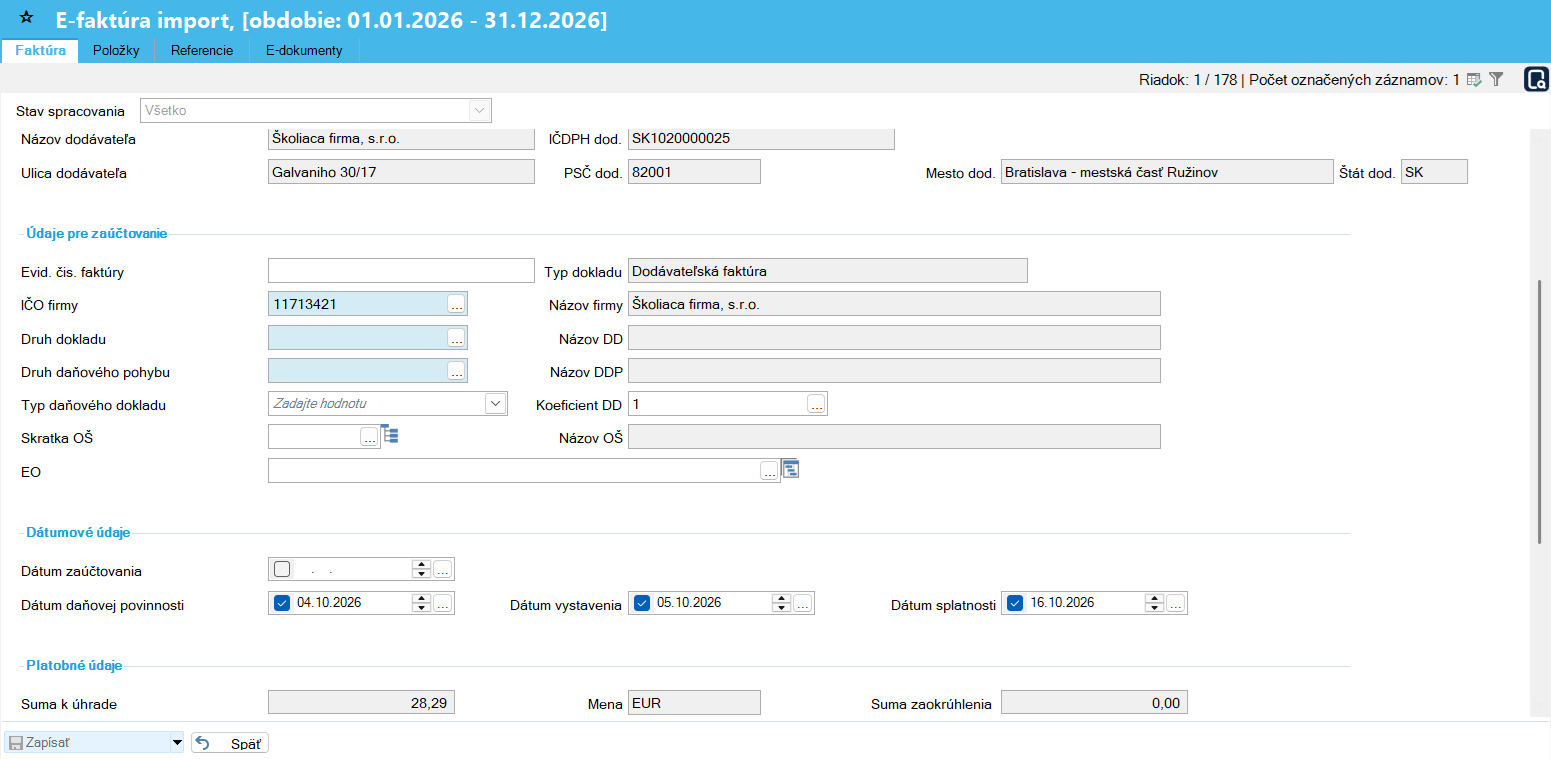Open calendar picker for Dátum vystavenia
Image resolution: width=1551 pixels, height=759 pixels.
[802, 603]
